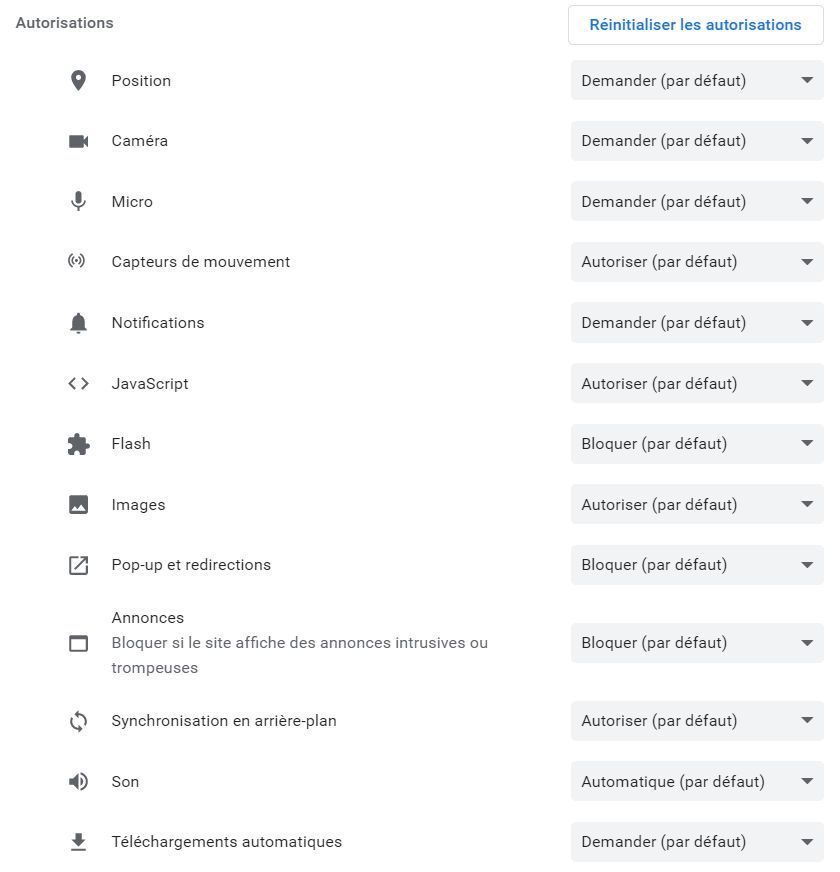
Task: Open the Notifications permission dropdown
Action: coord(697,323)
